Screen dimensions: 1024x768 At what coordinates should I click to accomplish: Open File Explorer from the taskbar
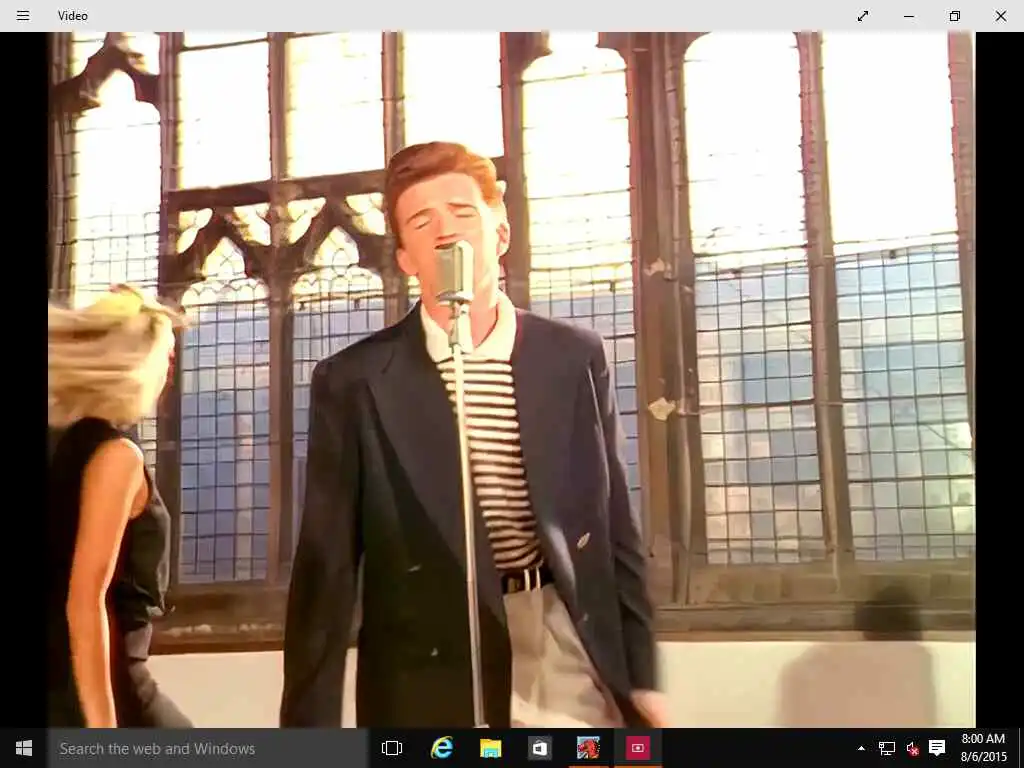click(x=490, y=748)
